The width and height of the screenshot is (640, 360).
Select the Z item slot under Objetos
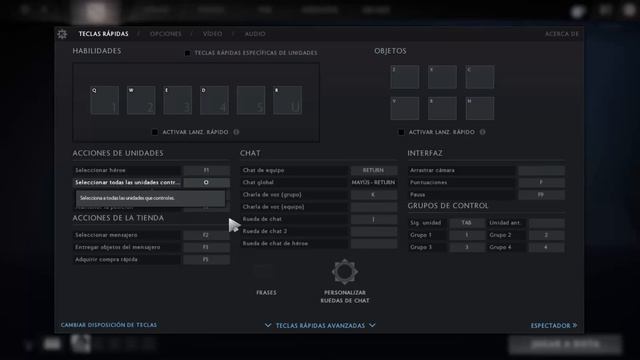(x=405, y=77)
